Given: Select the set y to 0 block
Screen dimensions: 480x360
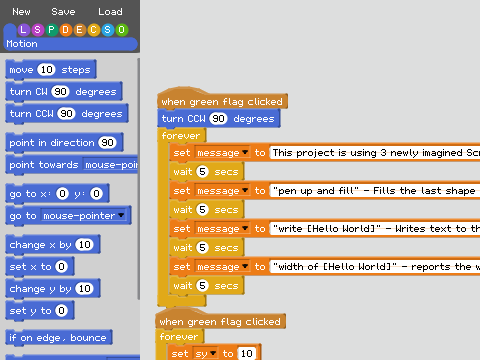Looking at the screenshot, I should point(40,311).
